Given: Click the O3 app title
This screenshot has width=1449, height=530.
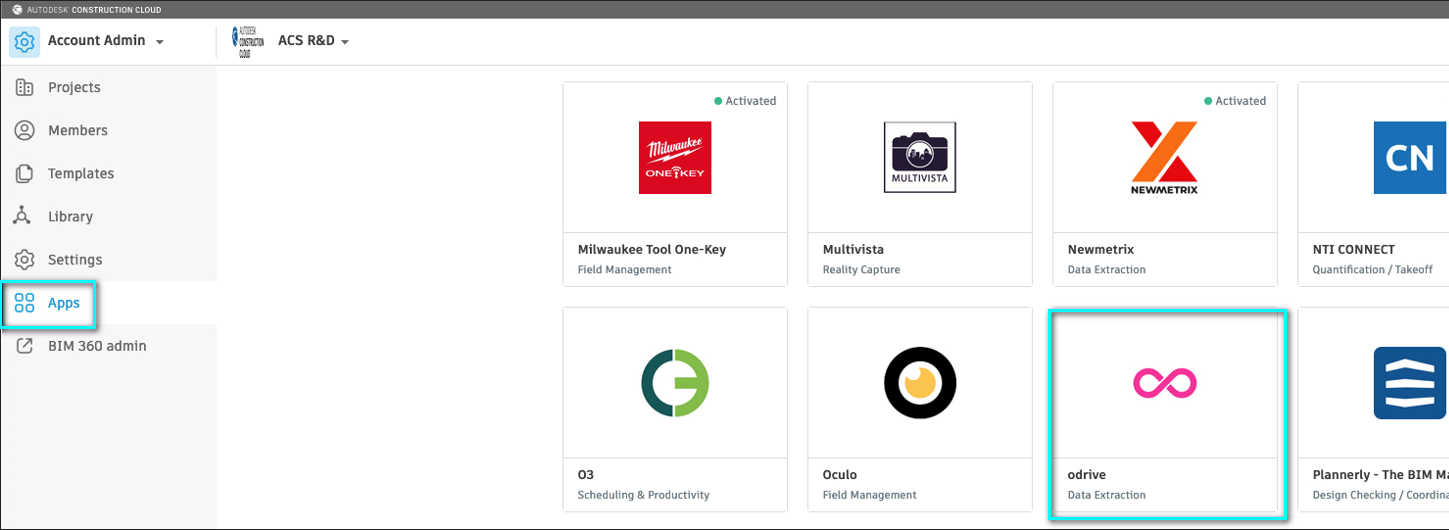Looking at the screenshot, I should (586, 475).
